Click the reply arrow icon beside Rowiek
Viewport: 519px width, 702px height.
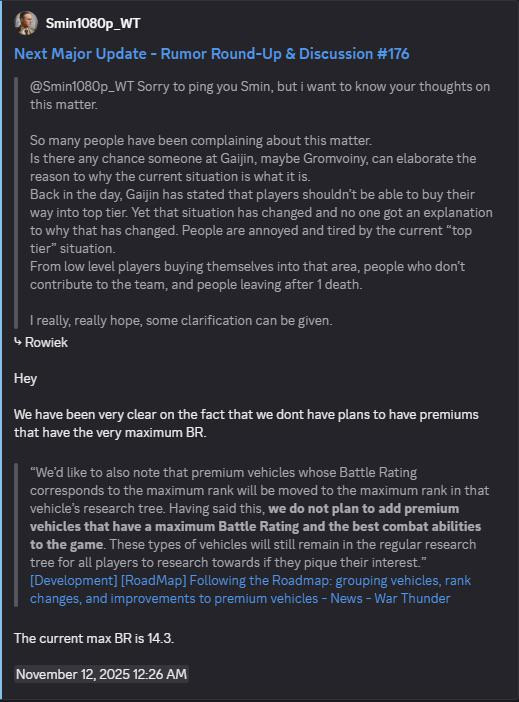tap(18, 342)
